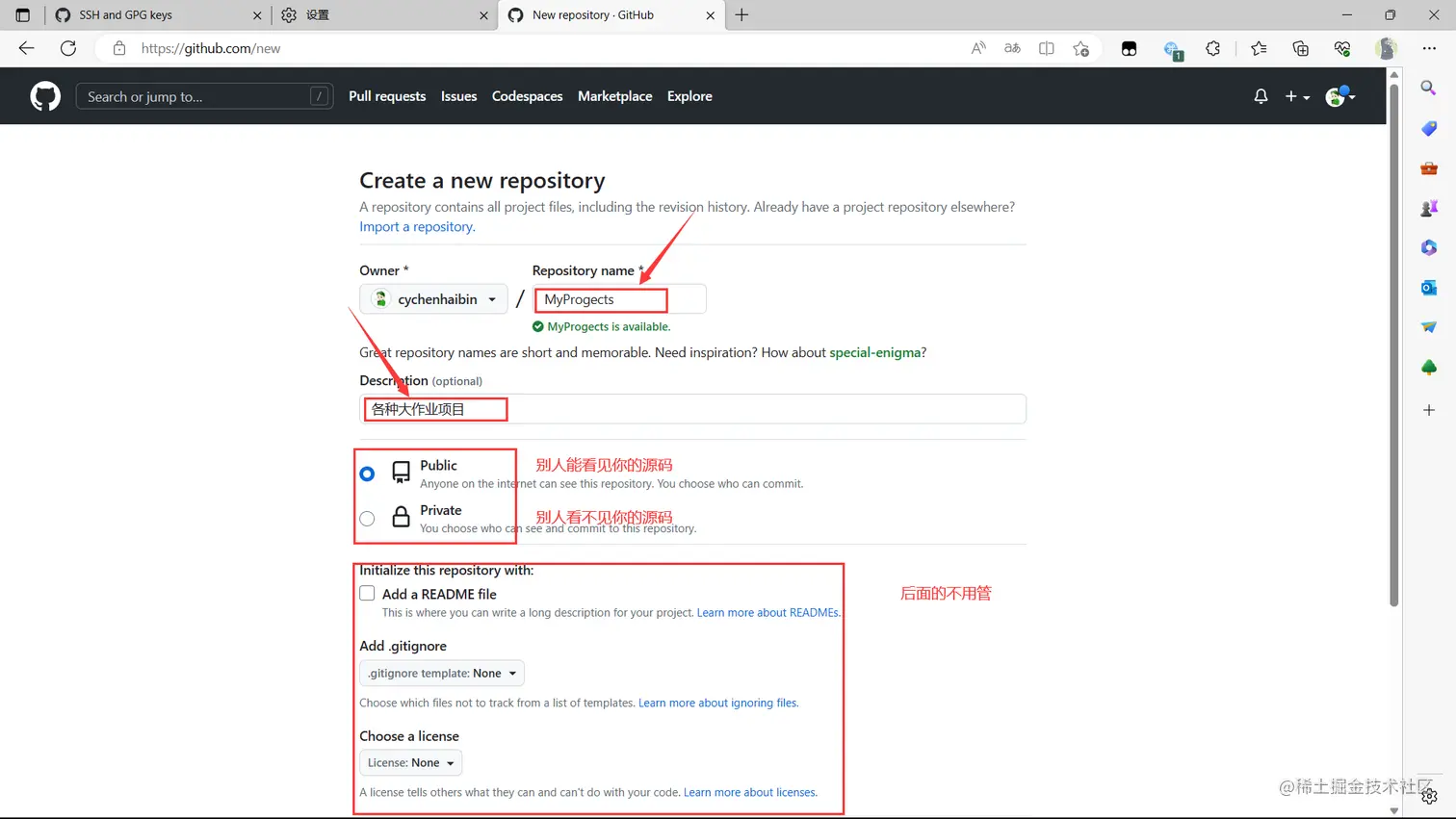
Task: Open Marketplace in header
Action: click(x=614, y=96)
